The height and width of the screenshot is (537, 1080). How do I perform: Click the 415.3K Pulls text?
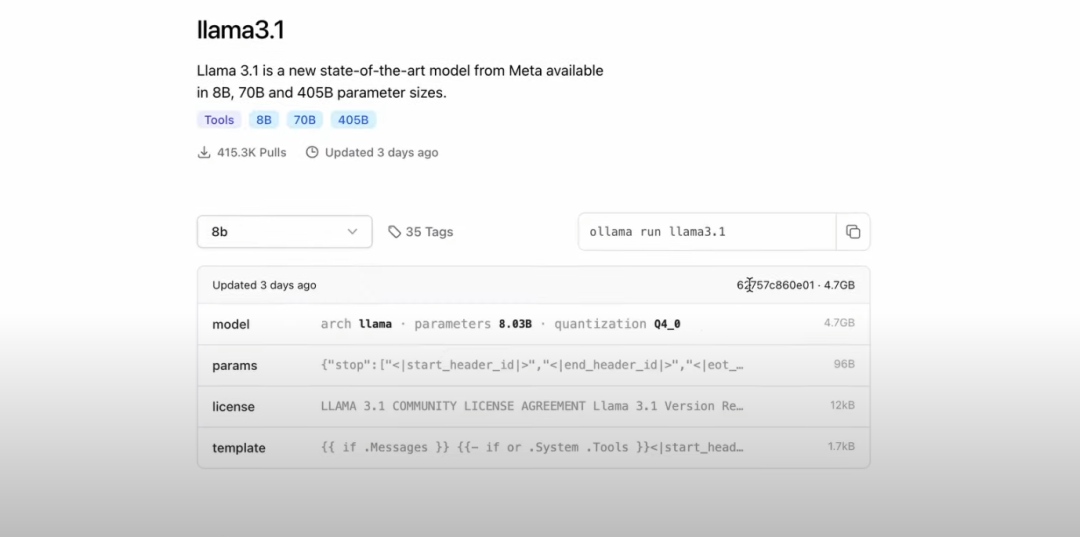click(251, 152)
